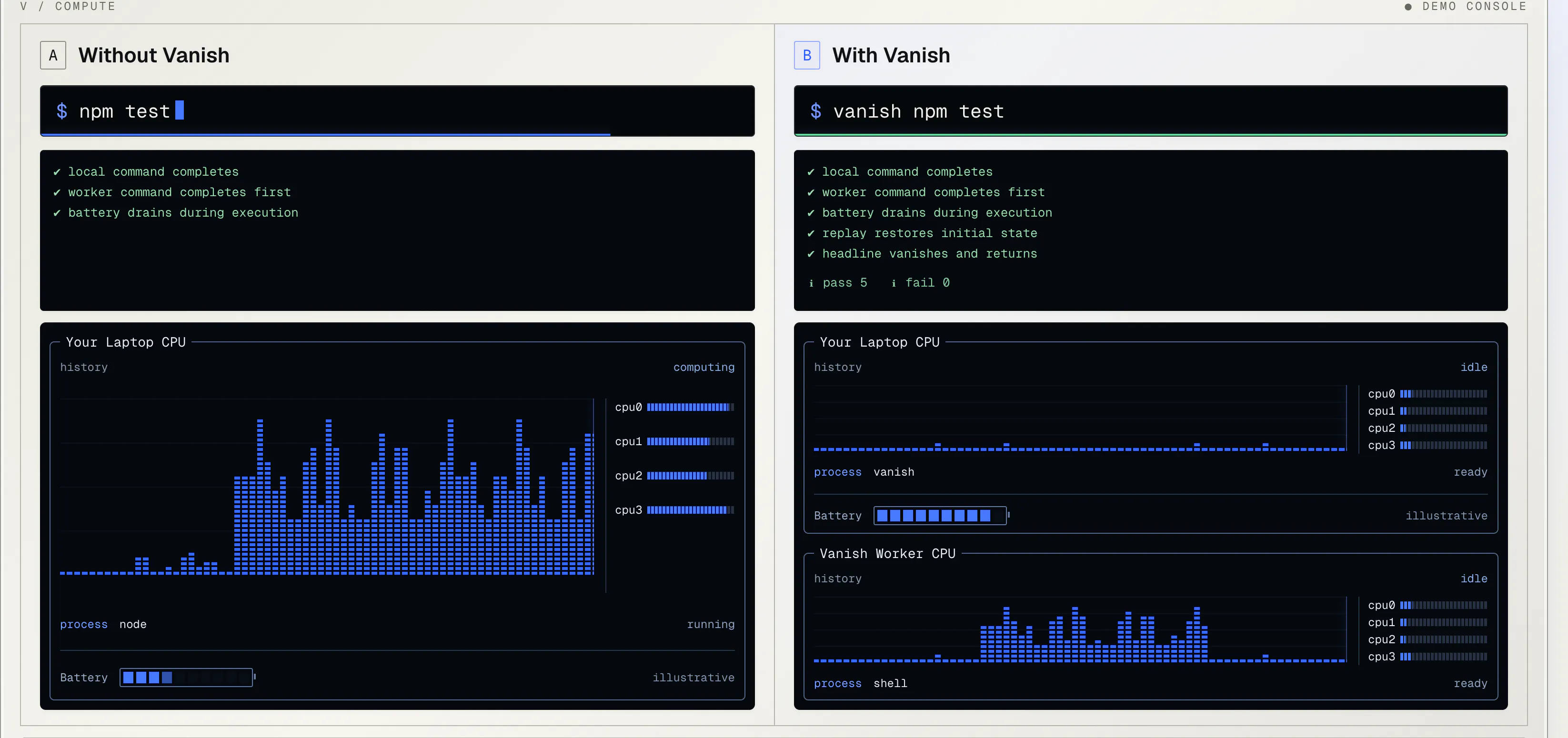
Task: Select 'worker command completes first' in With Vanish output
Action: [x=933, y=193]
